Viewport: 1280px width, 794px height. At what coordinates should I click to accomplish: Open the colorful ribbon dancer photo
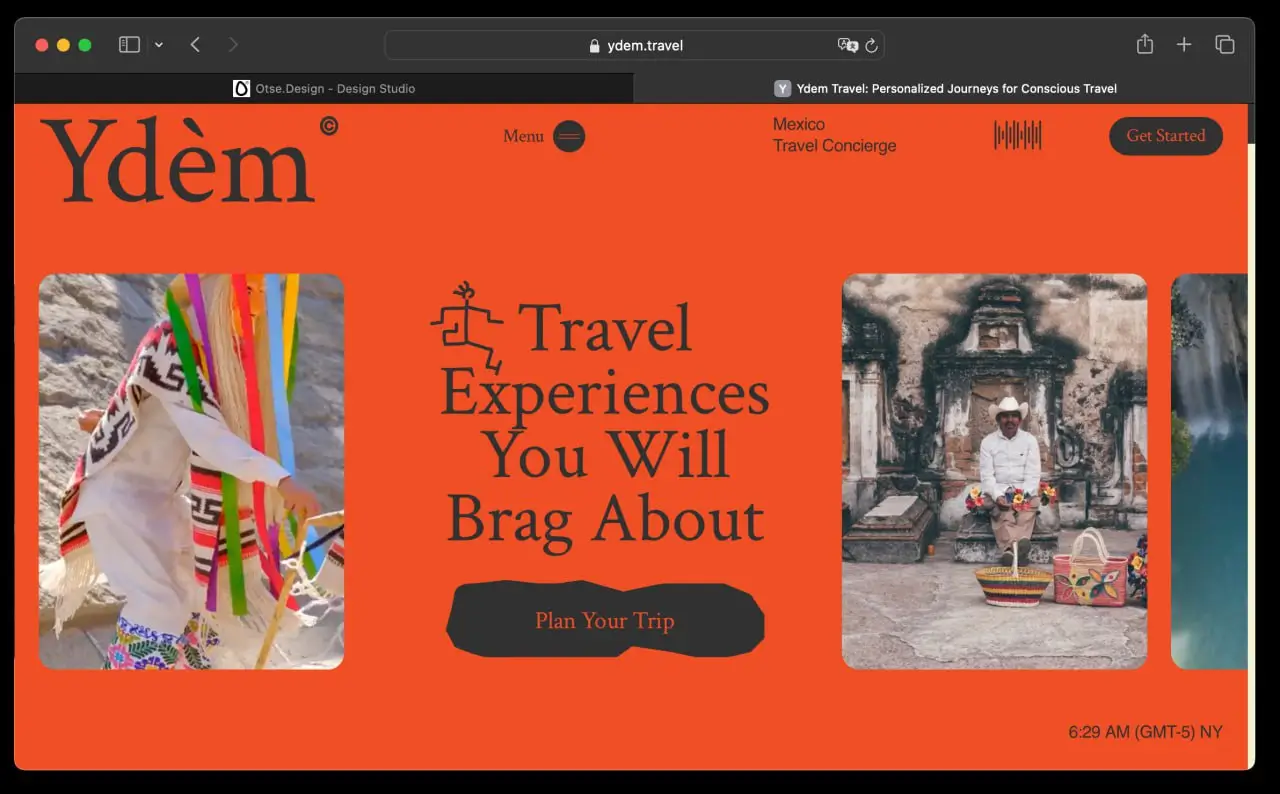(191, 471)
